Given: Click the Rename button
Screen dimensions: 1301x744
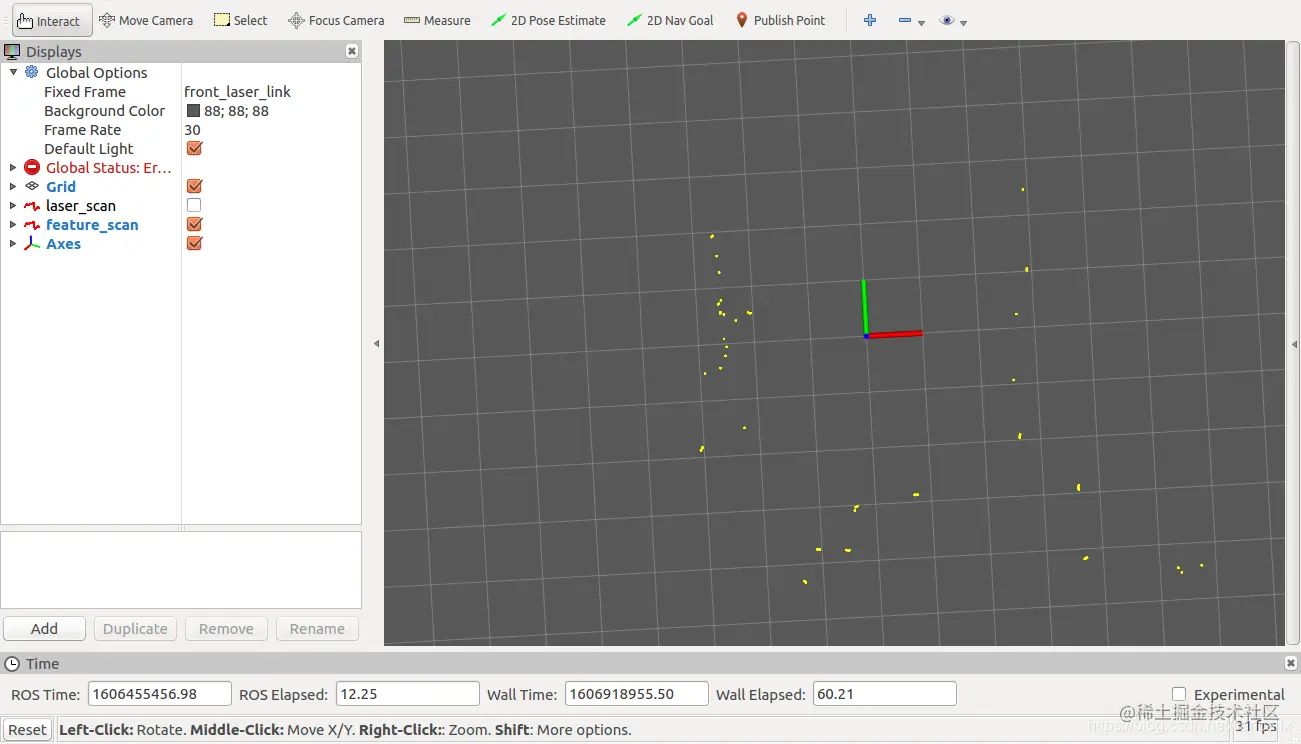Looking at the screenshot, I should 317,628.
